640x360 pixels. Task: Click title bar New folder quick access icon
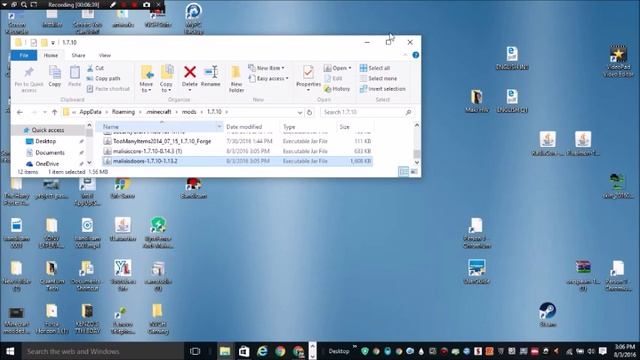44,42
